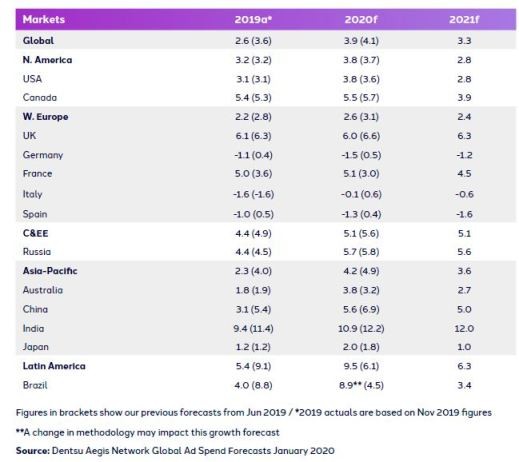Viewport: 519px width, 462px height.
Task: Click the Markets column header
Action: pos(44,19)
